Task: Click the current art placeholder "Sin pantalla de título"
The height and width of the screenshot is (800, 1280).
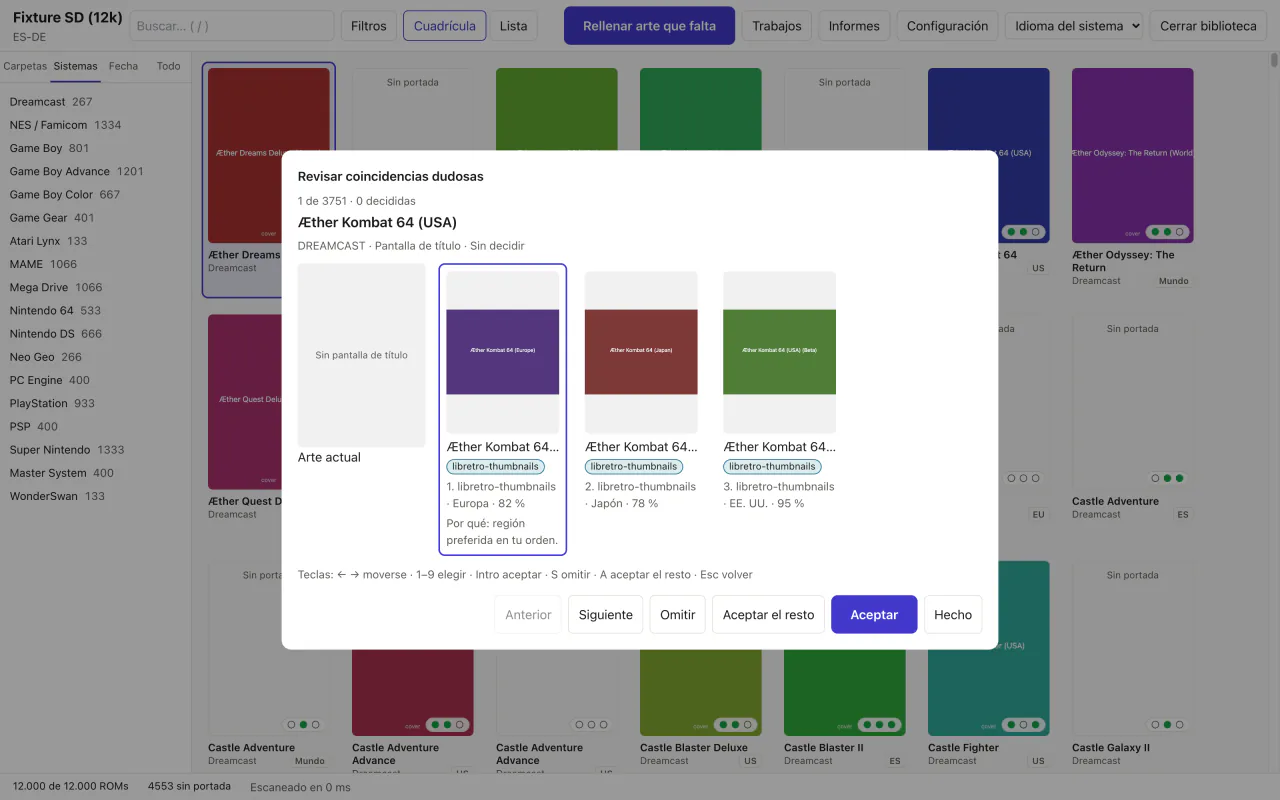Action: coord(362,355)
